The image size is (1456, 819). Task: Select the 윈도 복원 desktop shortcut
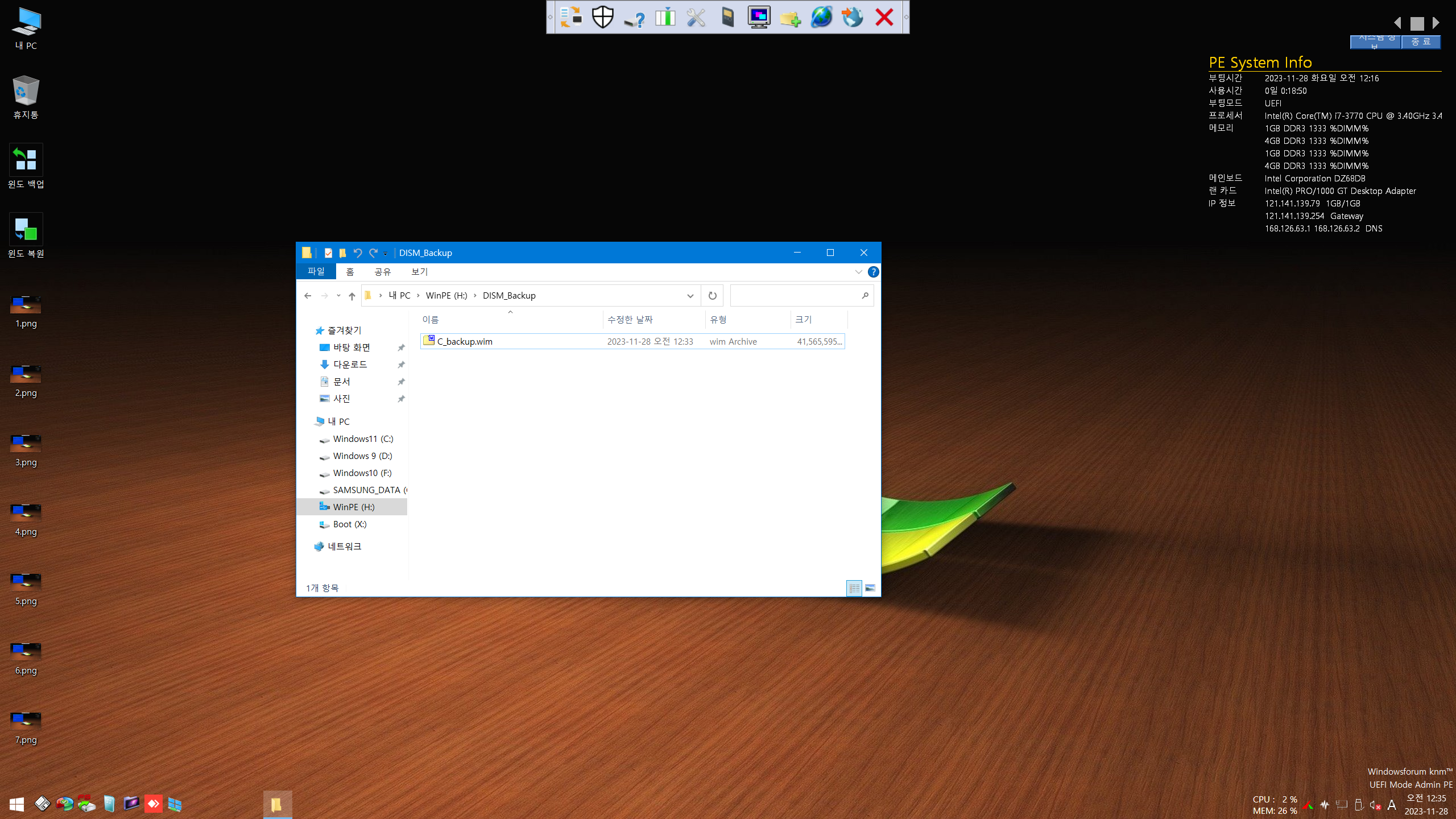coord(26,235)
